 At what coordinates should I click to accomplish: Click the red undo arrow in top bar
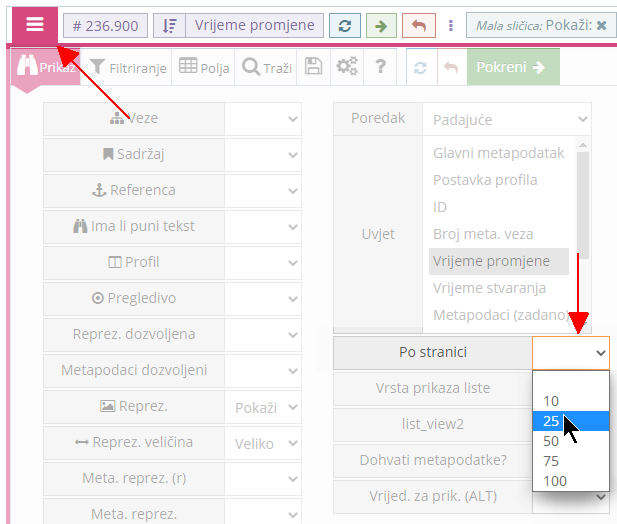tap(419, 26)
